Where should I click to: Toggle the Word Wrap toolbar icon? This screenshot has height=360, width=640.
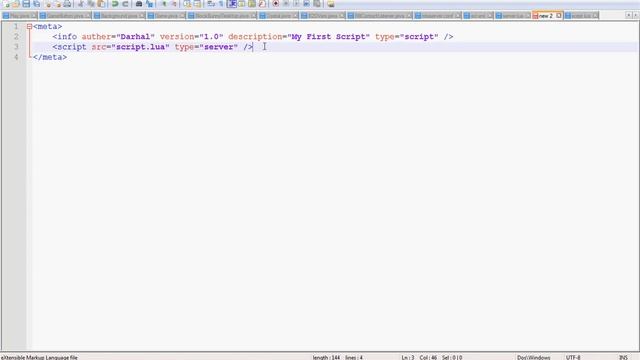tap(211, 4)
